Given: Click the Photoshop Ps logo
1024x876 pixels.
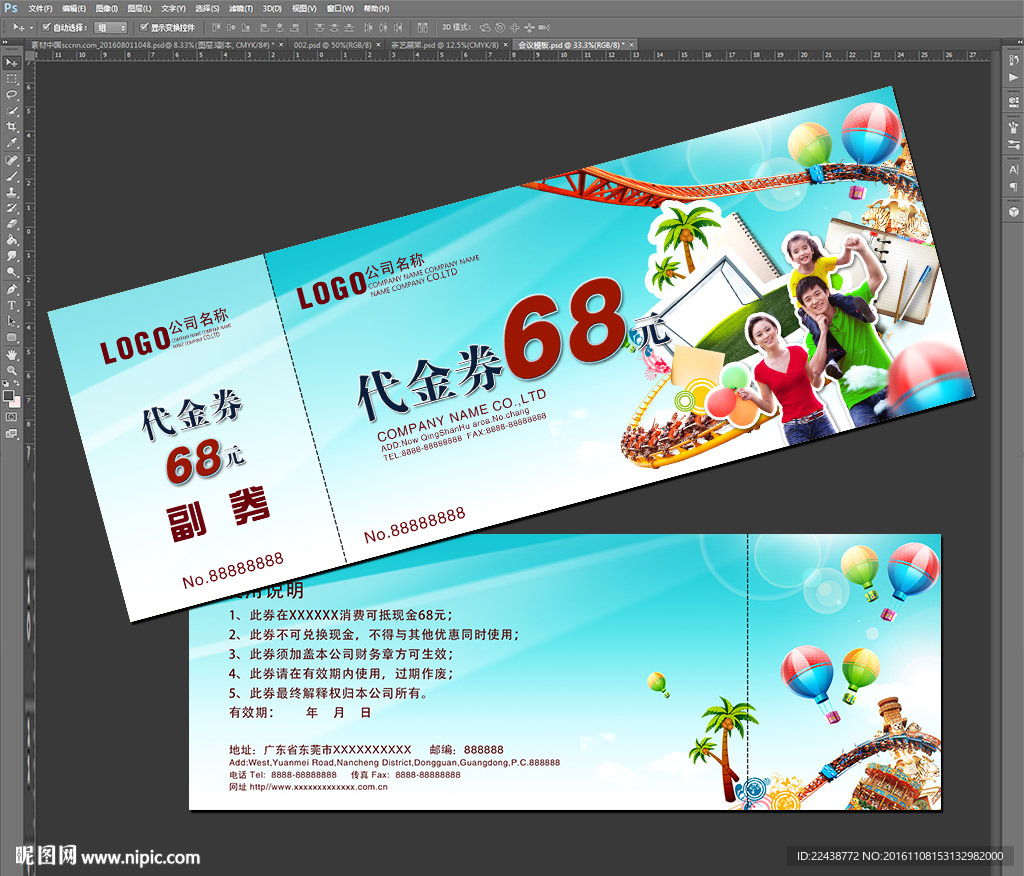Looking at the screenshot, I should coord(10,8).
